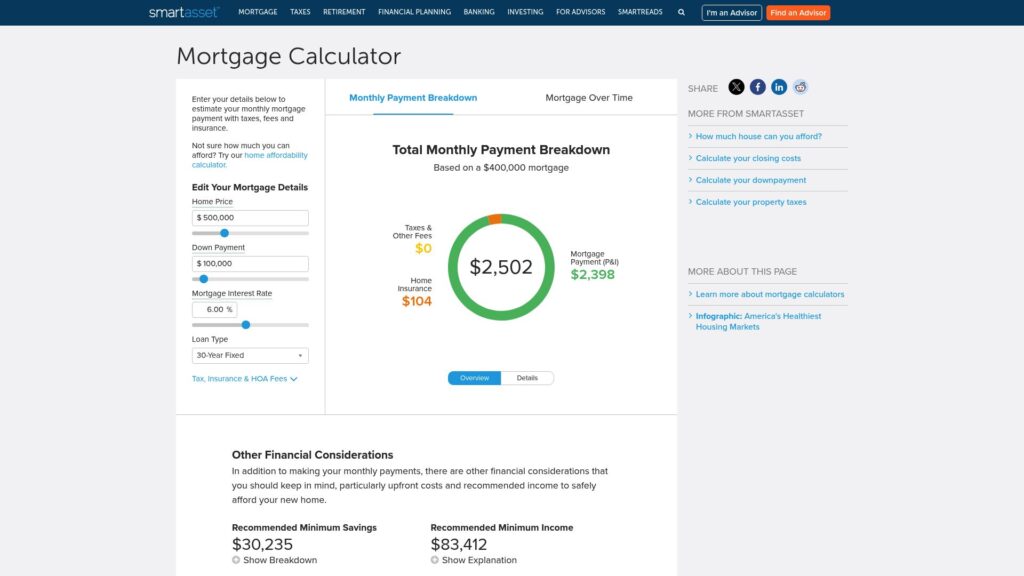This screenshot has height=576, width=1024.
Task: Click the Home Price input field
Action: 250,218
